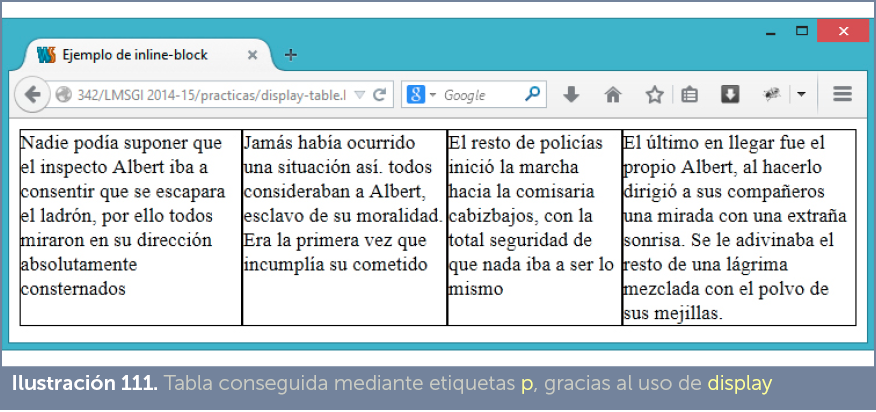Go to the Home page icon
Viewport: 876px width, 412px height.
pyautogui.click(x=613, y=95)
